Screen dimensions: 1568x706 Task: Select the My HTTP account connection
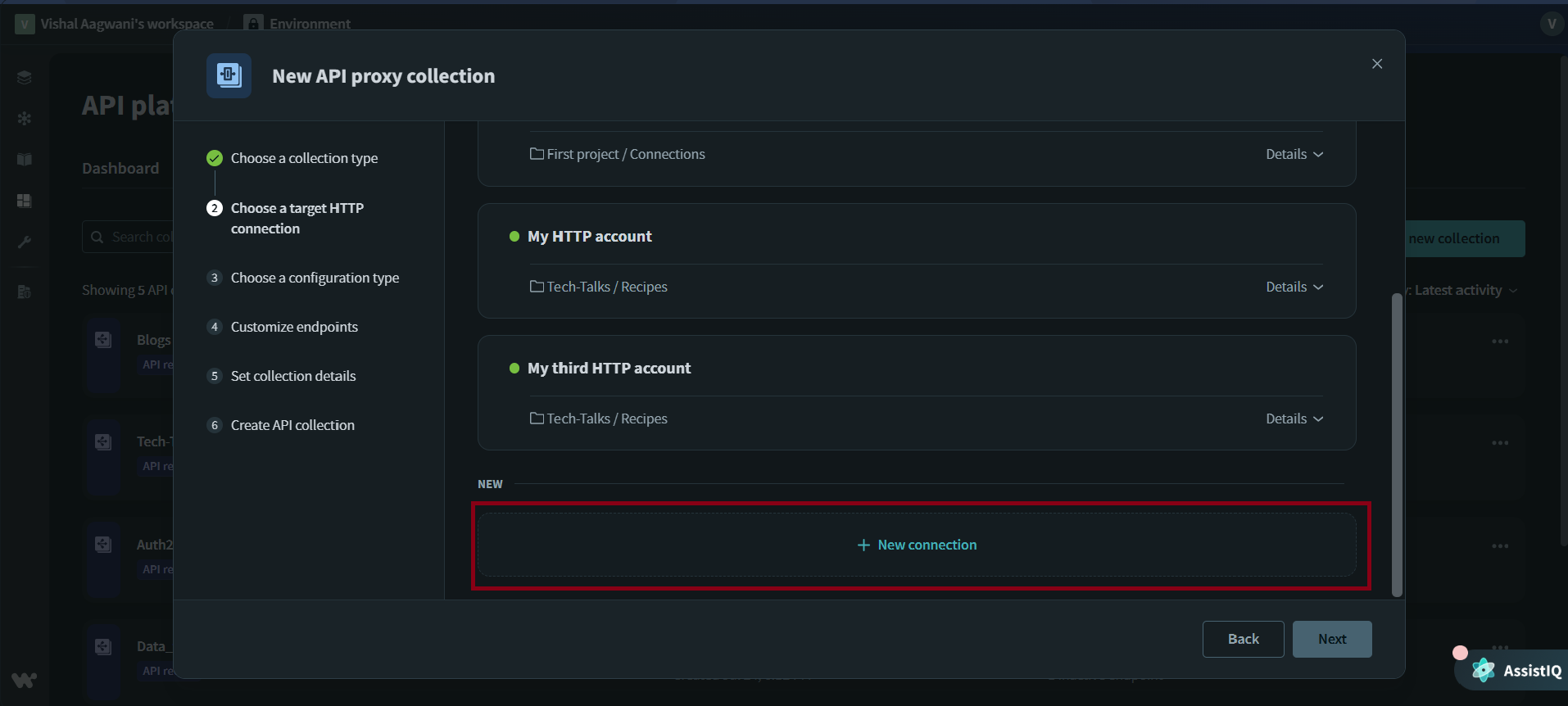point(590,236)
